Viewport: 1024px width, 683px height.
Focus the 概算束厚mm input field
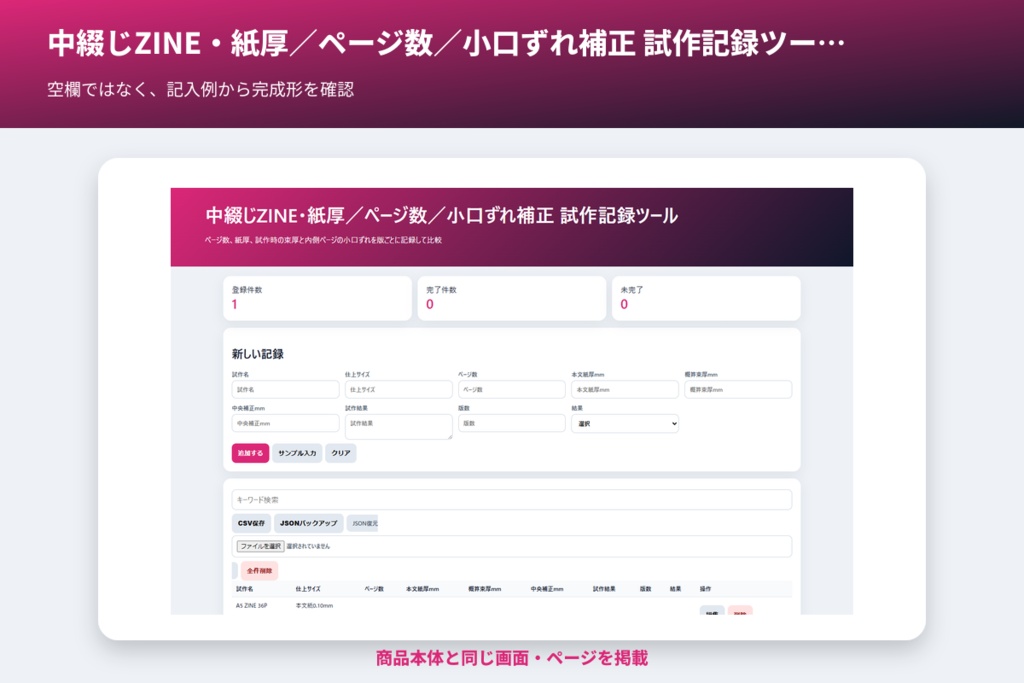click(738, 389)
